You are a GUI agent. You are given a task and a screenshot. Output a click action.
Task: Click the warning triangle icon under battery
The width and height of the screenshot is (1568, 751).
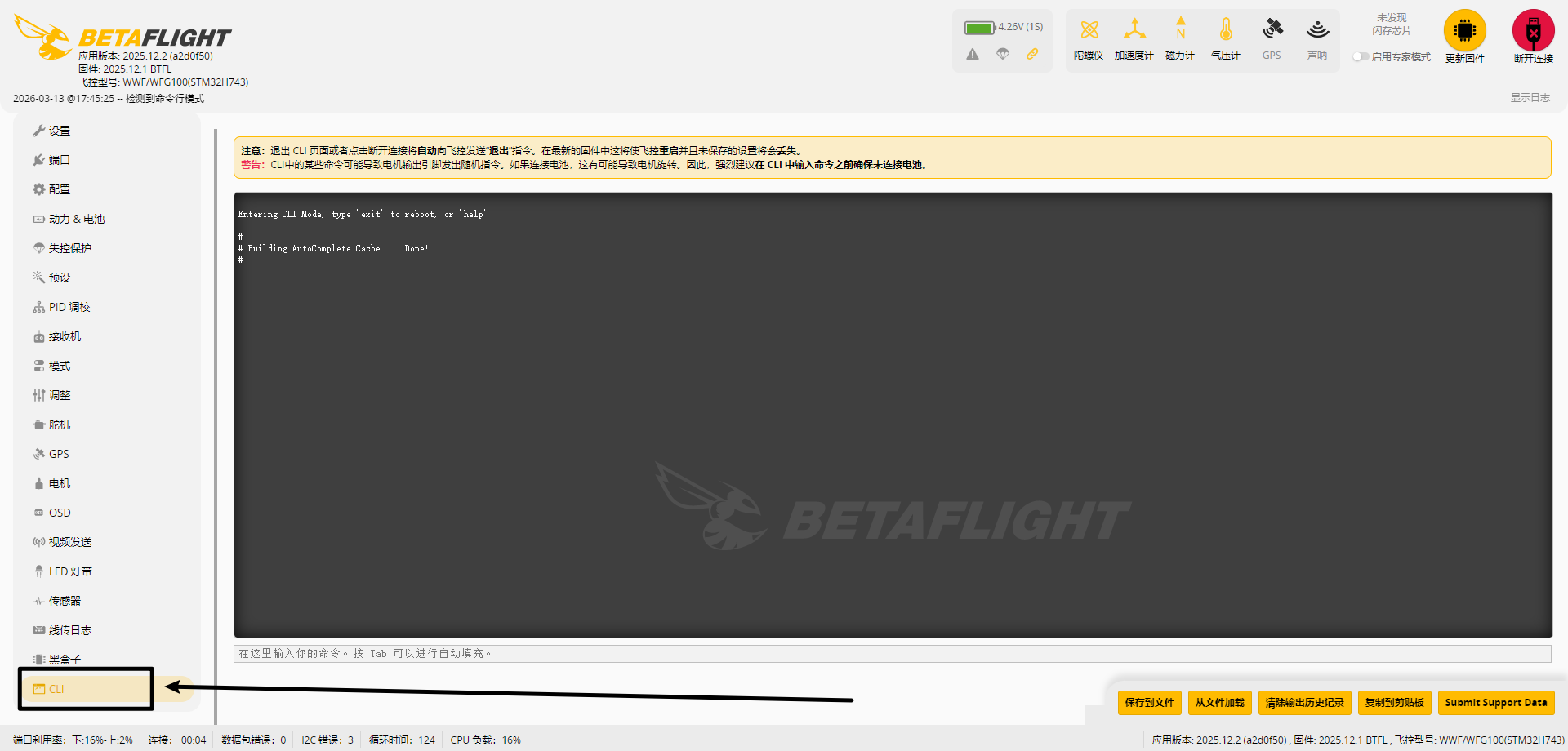[973, 54]
